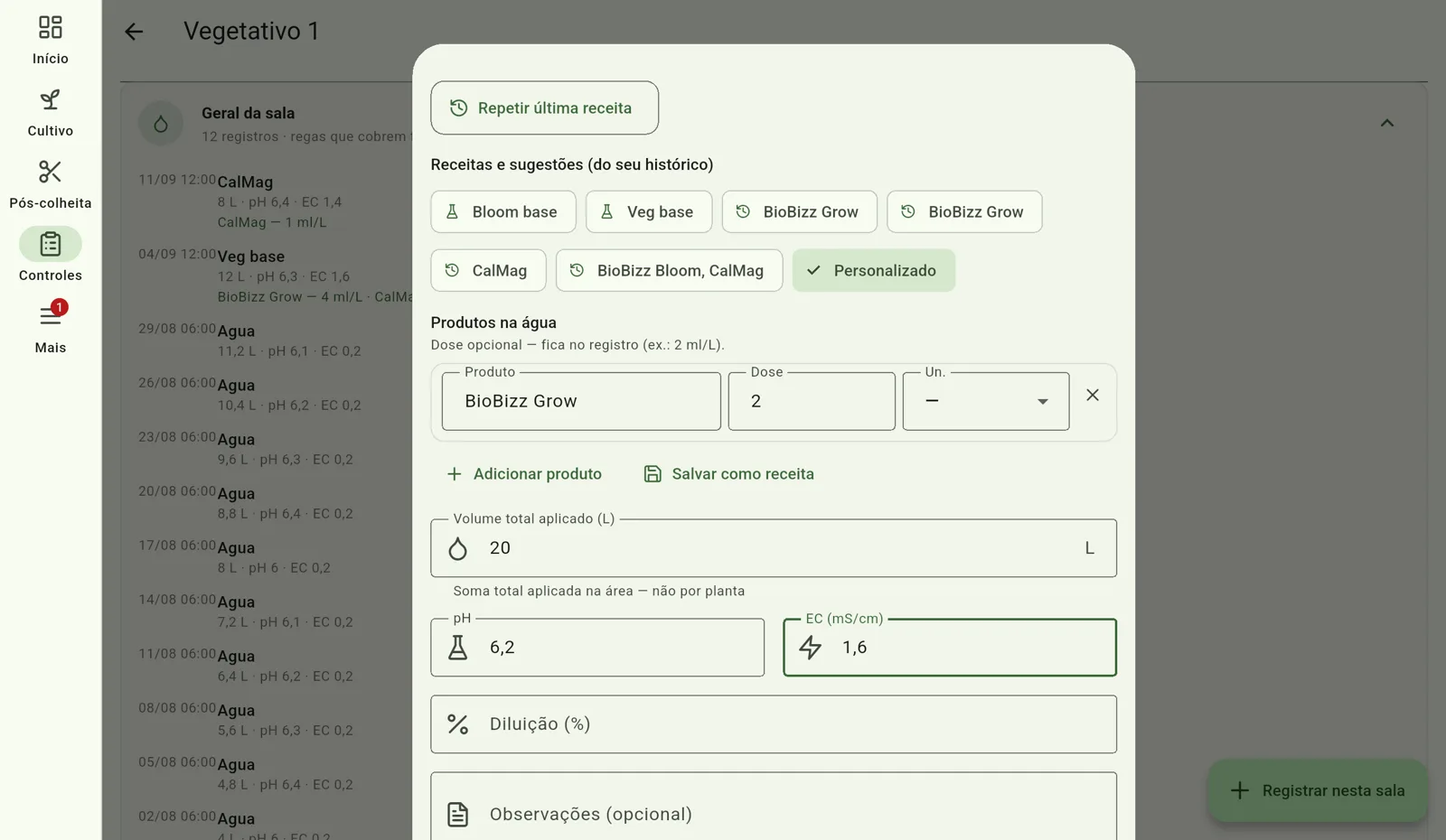Open the Início section in sidebar
The height and width of the screenshot is (840, 1446).
coord(51,40)
